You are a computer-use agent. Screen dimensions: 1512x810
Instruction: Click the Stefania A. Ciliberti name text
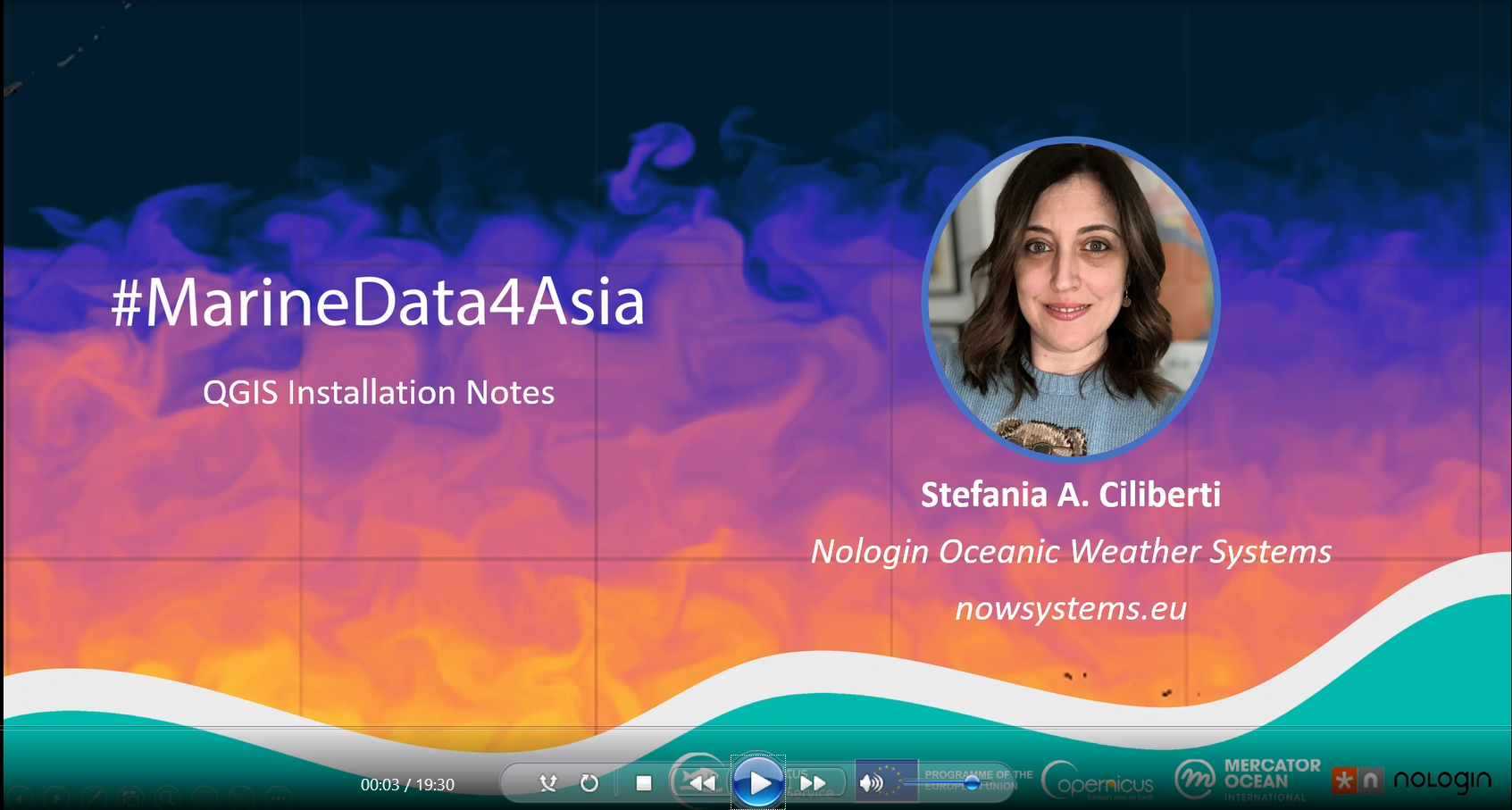click(x=1071, y=494)
